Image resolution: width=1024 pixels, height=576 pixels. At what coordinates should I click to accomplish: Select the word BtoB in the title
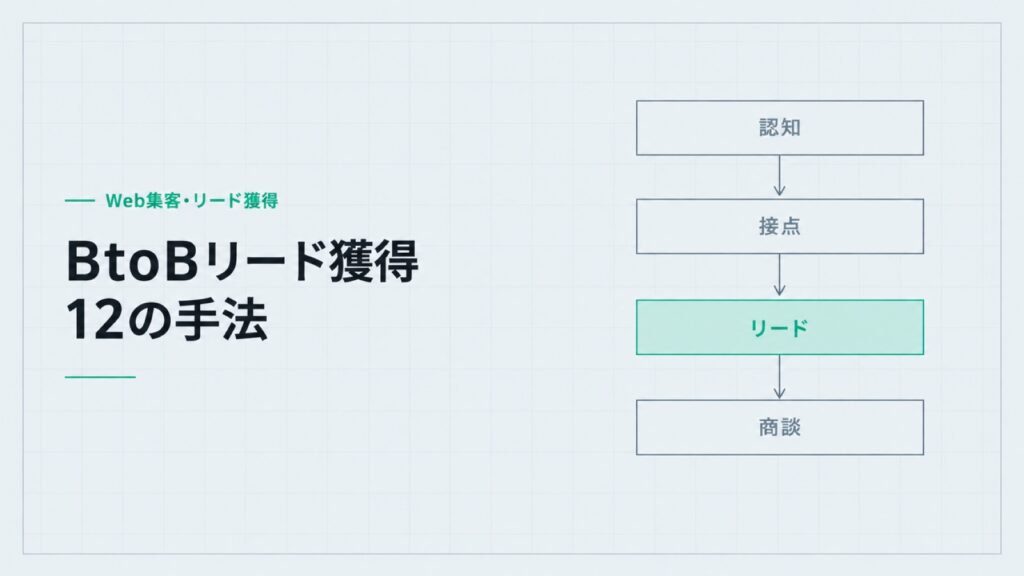coord(131,261)
